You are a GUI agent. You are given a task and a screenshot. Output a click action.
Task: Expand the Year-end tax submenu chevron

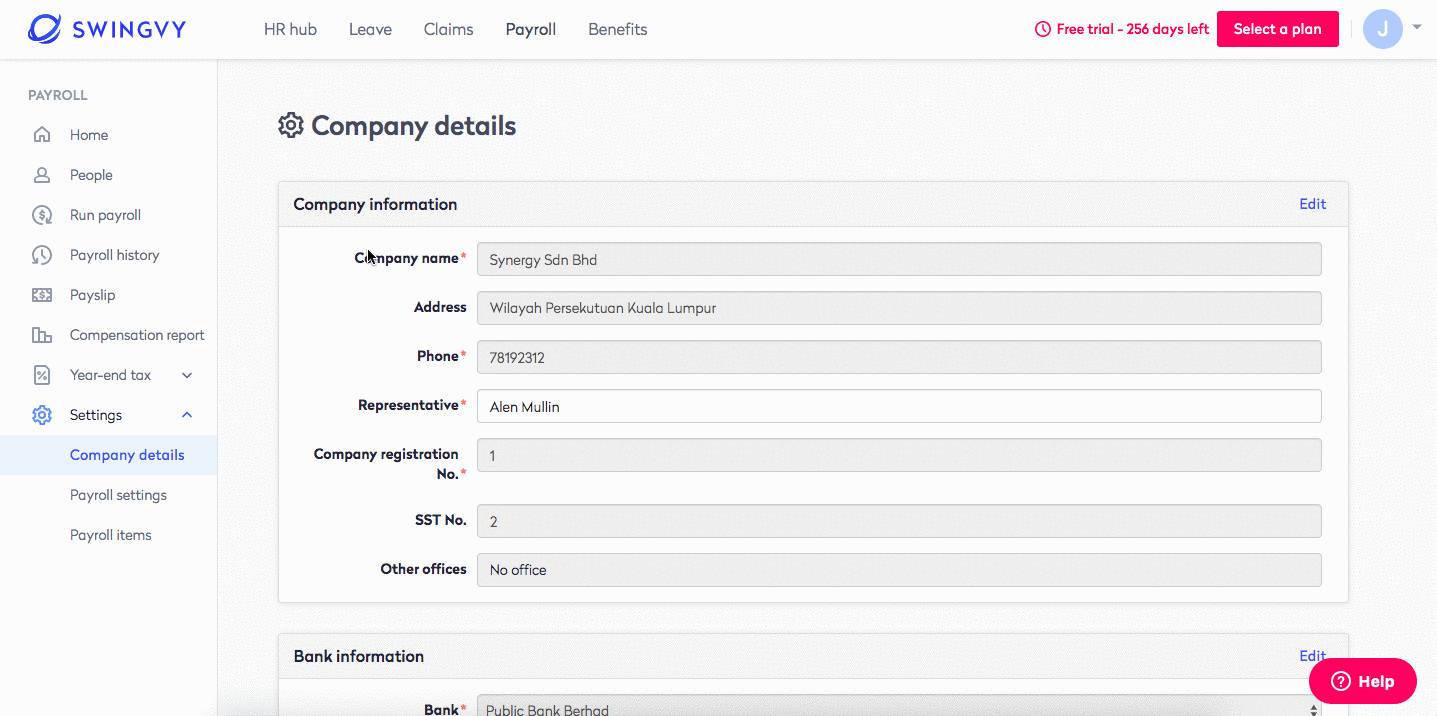[x=187, y=375]
